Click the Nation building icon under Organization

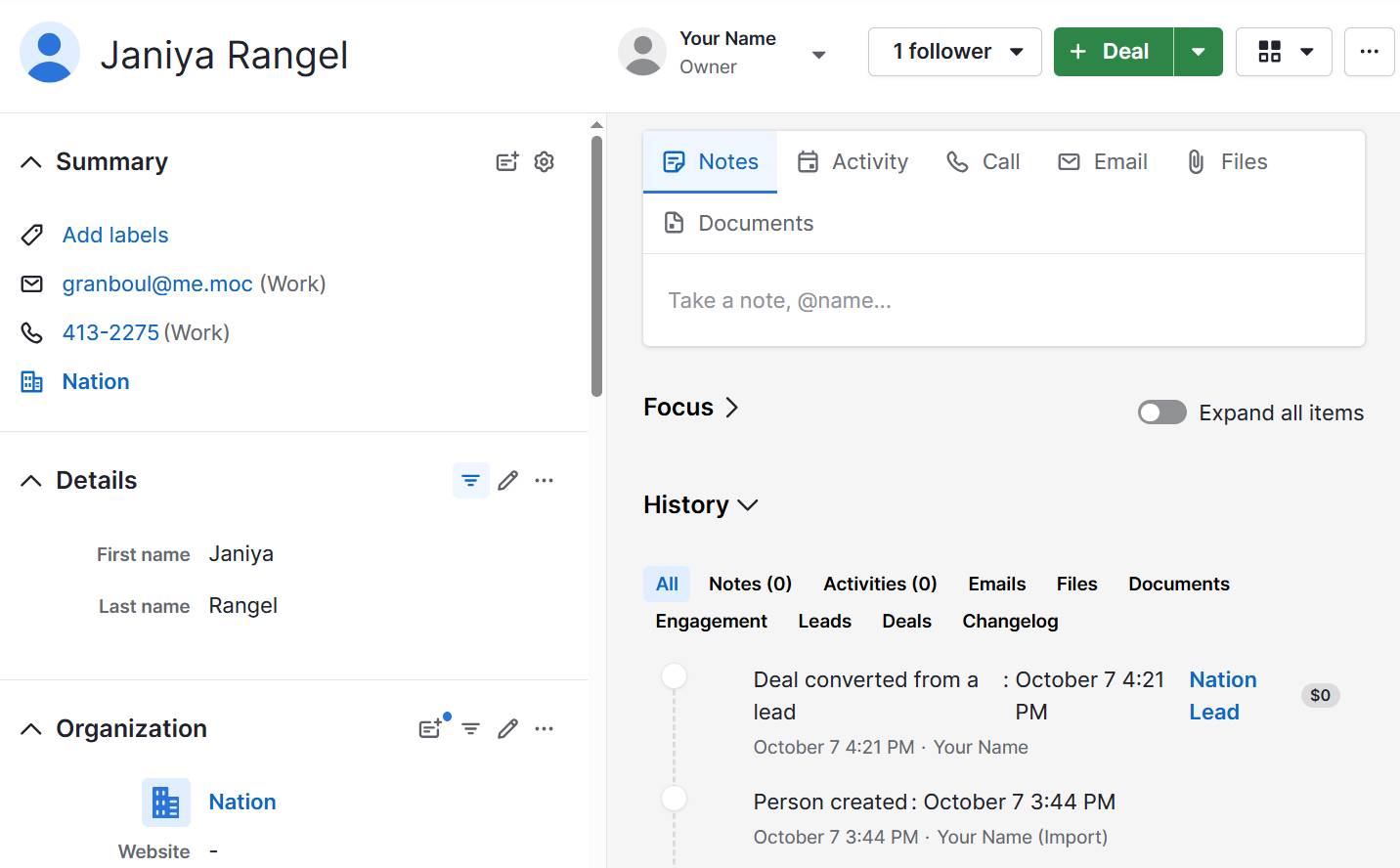coord(165,802)
